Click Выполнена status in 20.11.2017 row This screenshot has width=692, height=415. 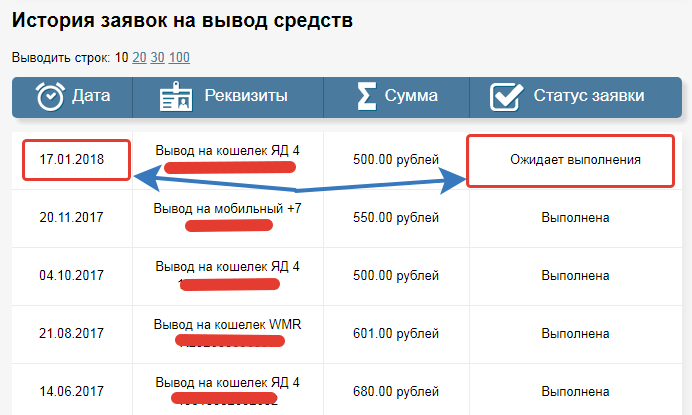[575, 217]
